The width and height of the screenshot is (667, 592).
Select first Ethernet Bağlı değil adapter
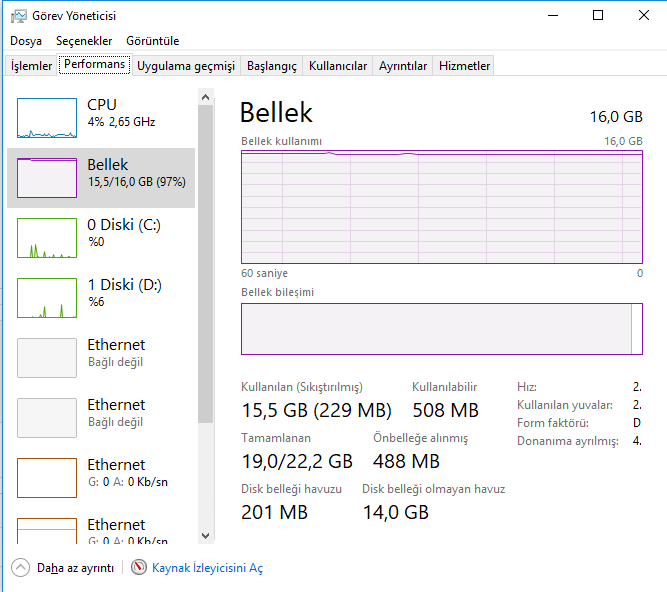tap(47, 358)
